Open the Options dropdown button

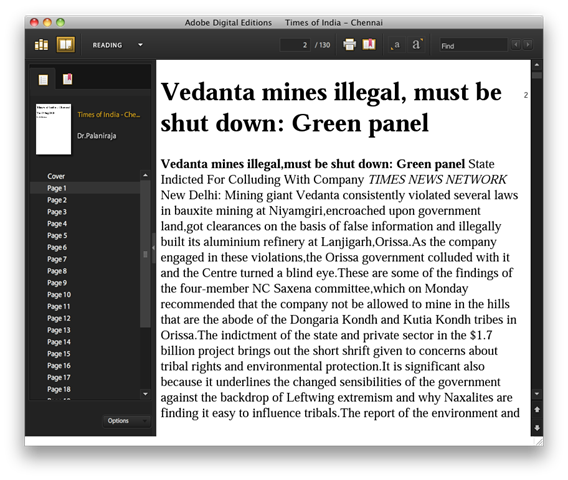[126, 421]
